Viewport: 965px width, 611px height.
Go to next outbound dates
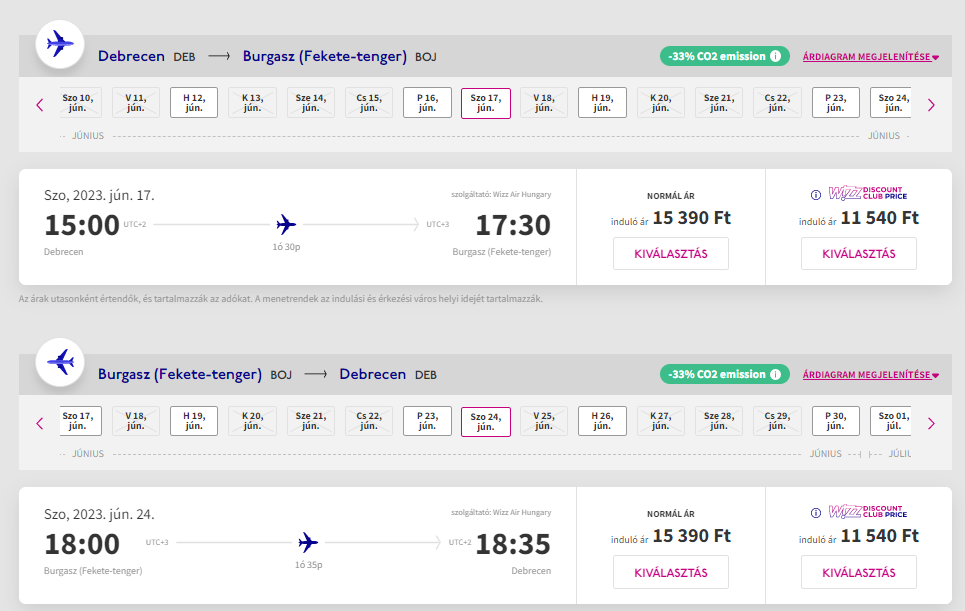pyautogui.click(x=931, y=104)
